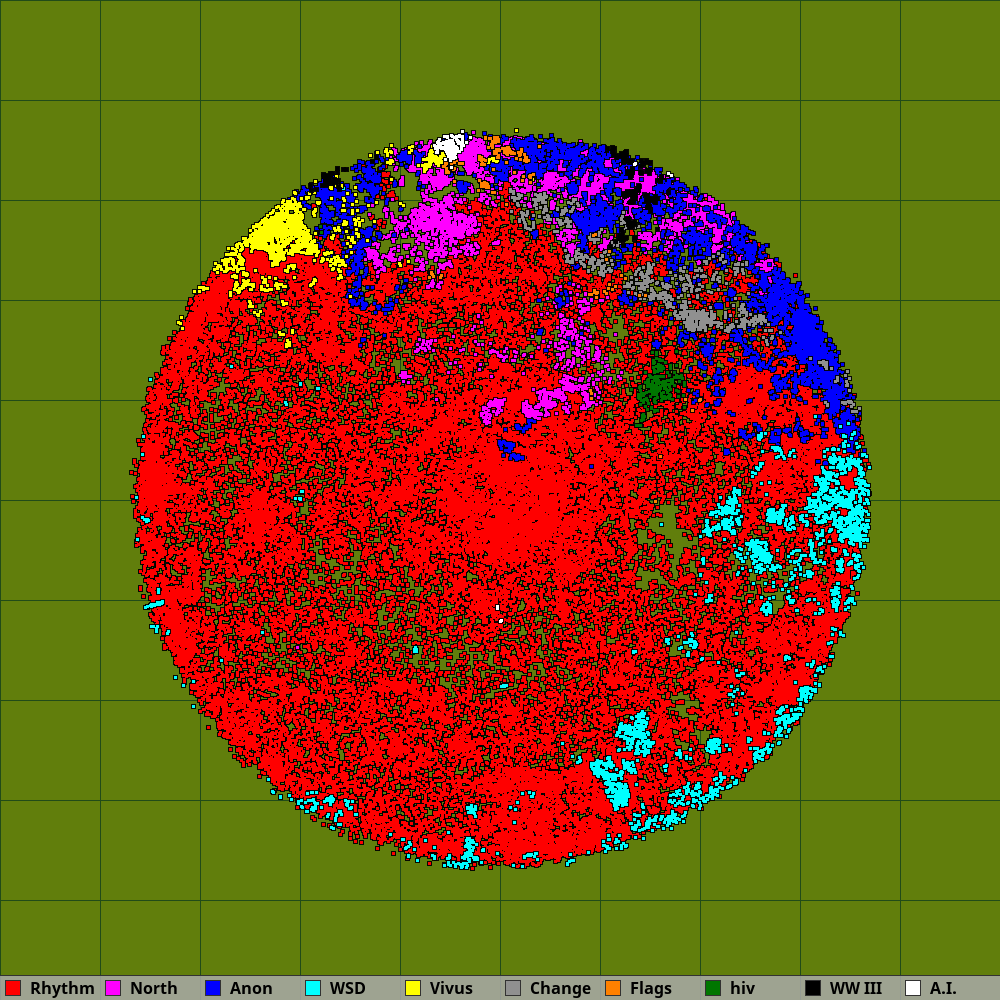Image resolution: width=1000 pixels, height=1000 pixels.
Task: Click the white A.I. legend swatch
Action: 913,988
